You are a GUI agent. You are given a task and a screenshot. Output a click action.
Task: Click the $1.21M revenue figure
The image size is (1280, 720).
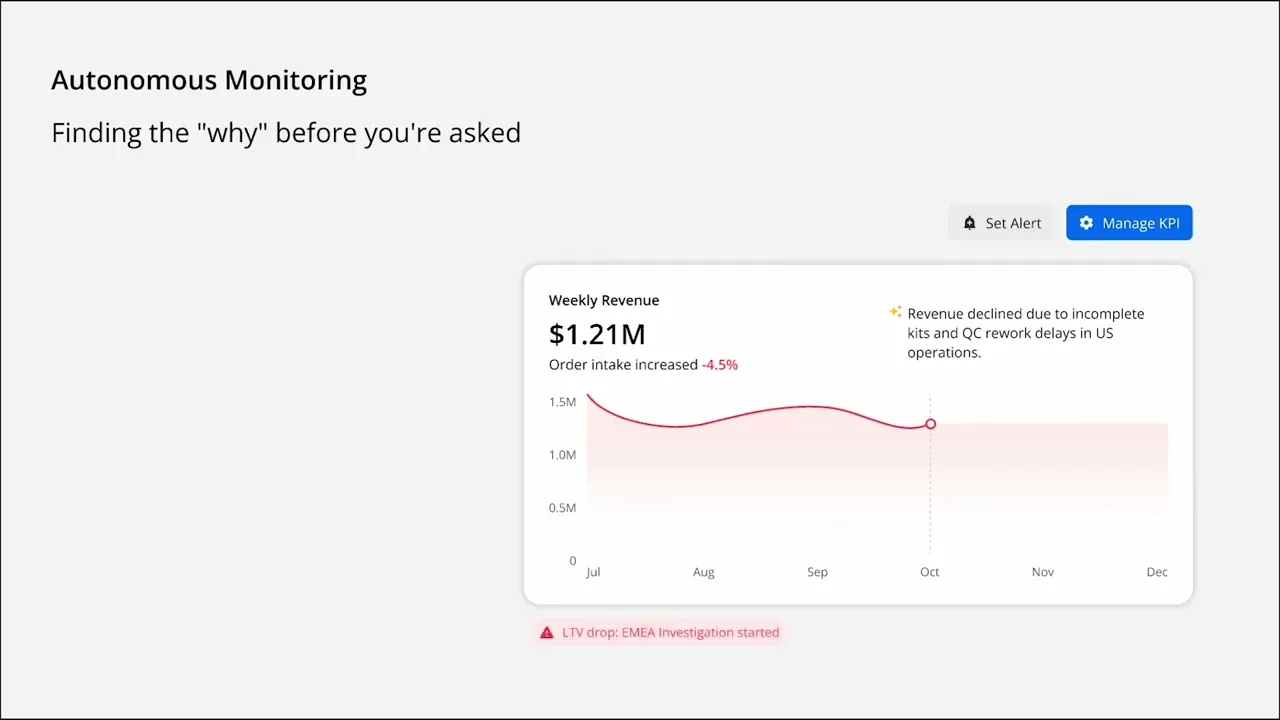click(x=597, y=334)
